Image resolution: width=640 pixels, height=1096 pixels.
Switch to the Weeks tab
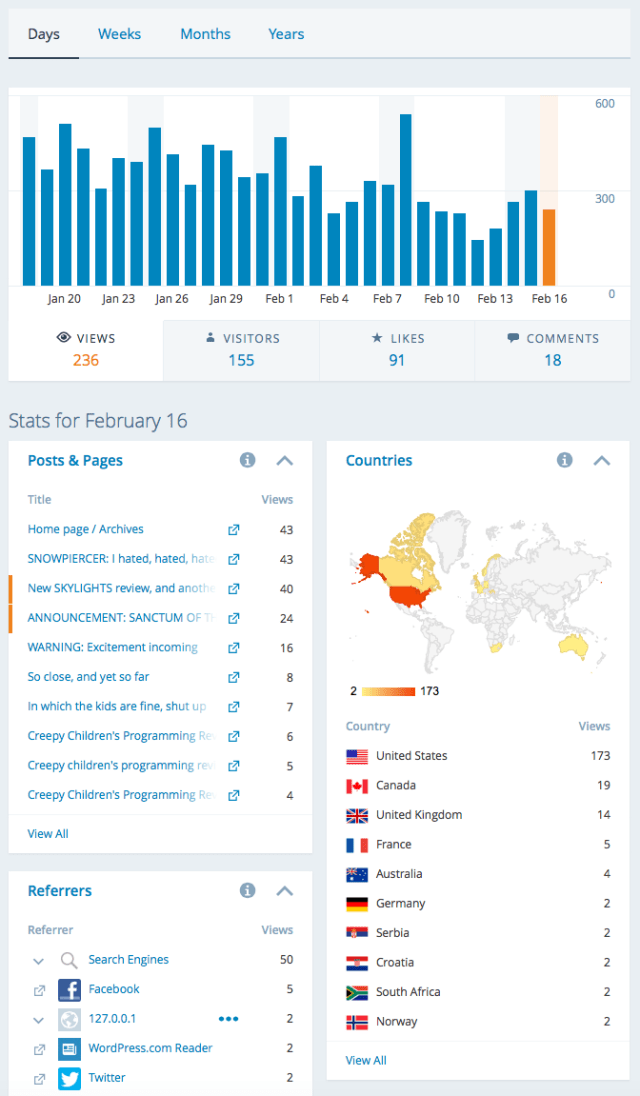(119, 34)
